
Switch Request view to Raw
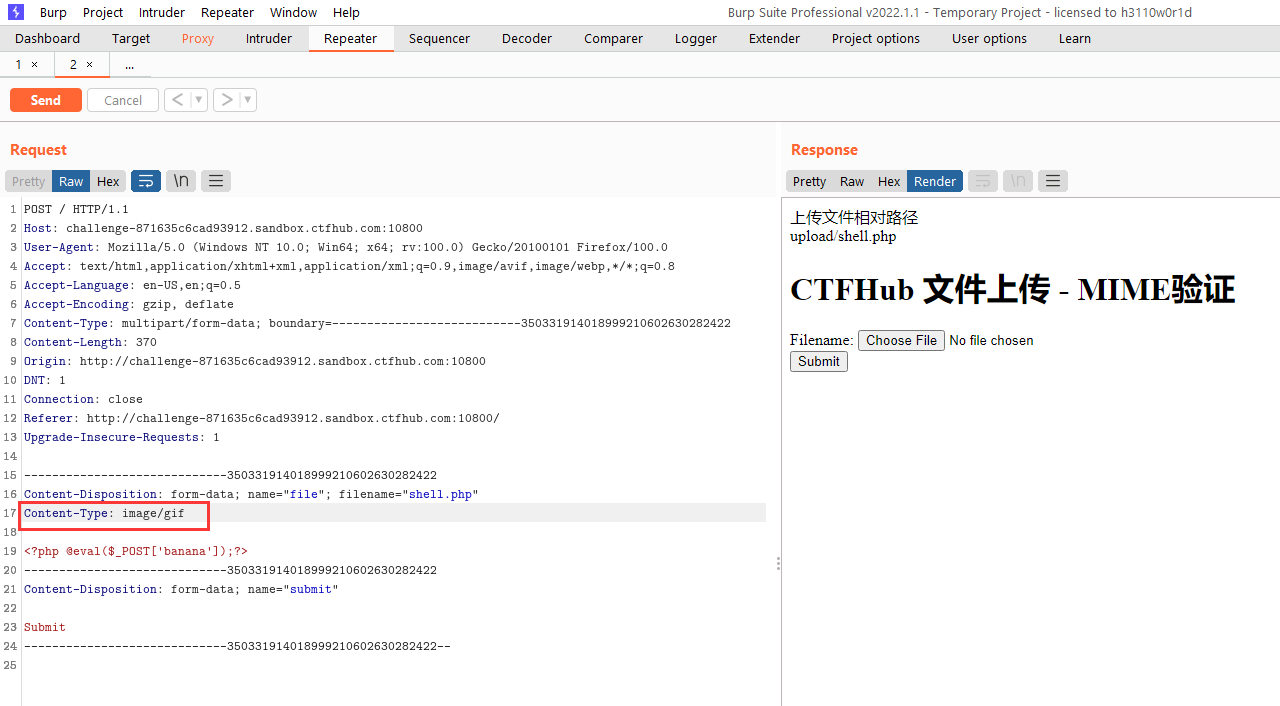(x=71, y=181)
